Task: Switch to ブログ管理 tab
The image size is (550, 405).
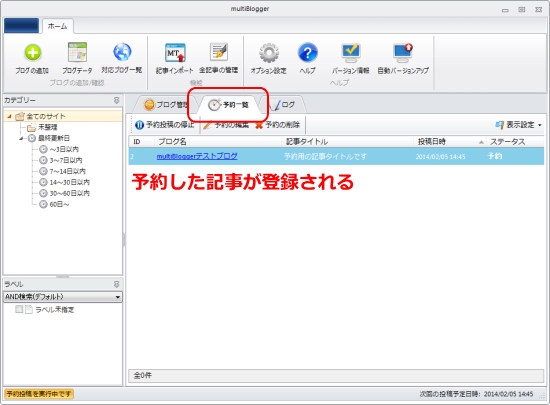Action: pyautogui.click(x=166, y=104)
